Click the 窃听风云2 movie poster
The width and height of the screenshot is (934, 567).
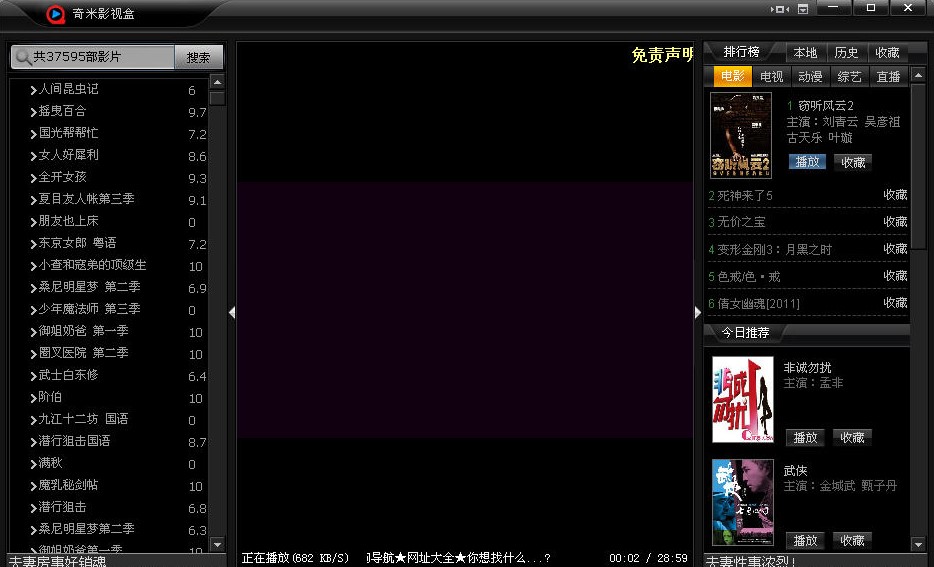pos(740,135)
